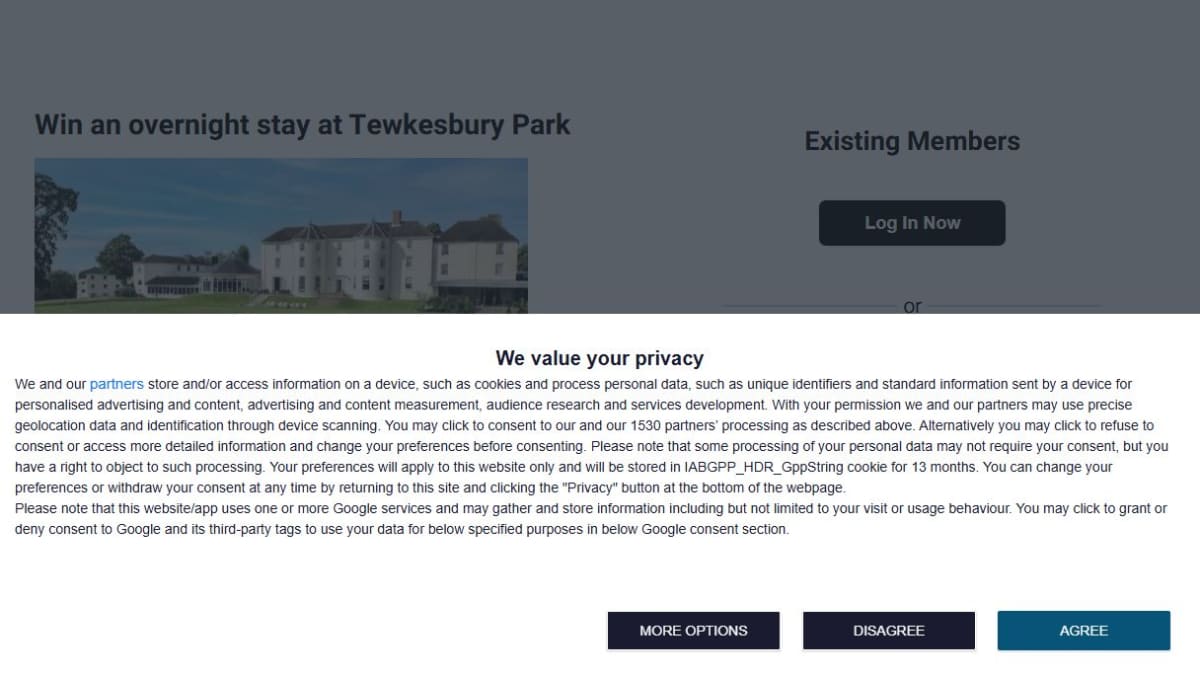Click the quoted "Privacy" word in notice
Viewport: 1200px width, 675px height.
tap(594, 488)
